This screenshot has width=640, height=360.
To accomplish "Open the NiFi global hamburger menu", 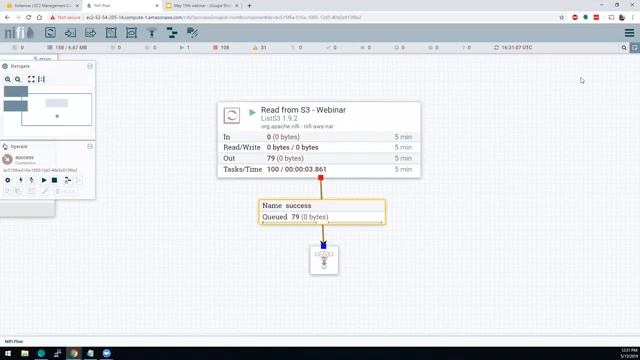I will coord(629,33).
